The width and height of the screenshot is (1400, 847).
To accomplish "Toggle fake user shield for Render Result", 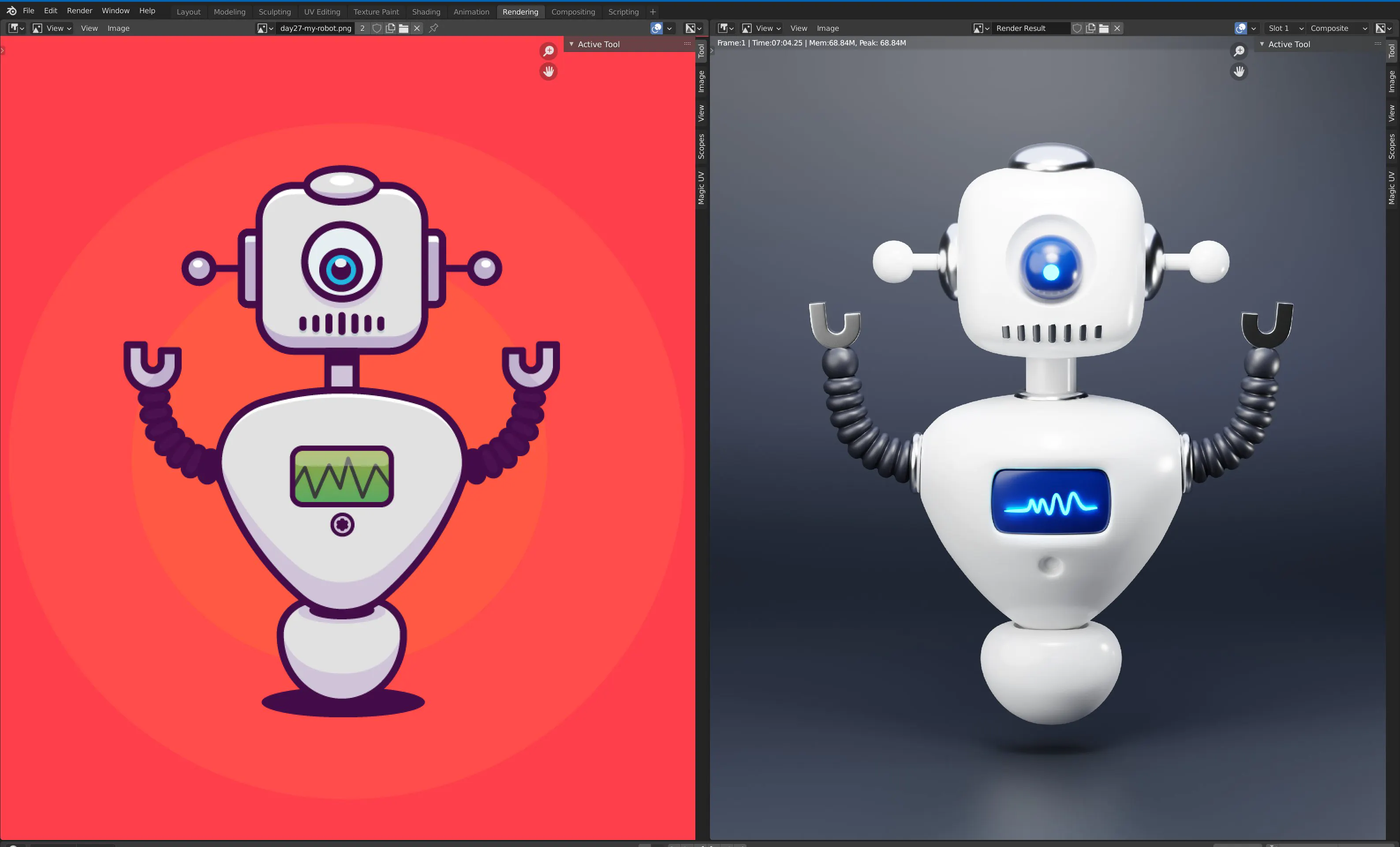I will tap(1077, 28).
